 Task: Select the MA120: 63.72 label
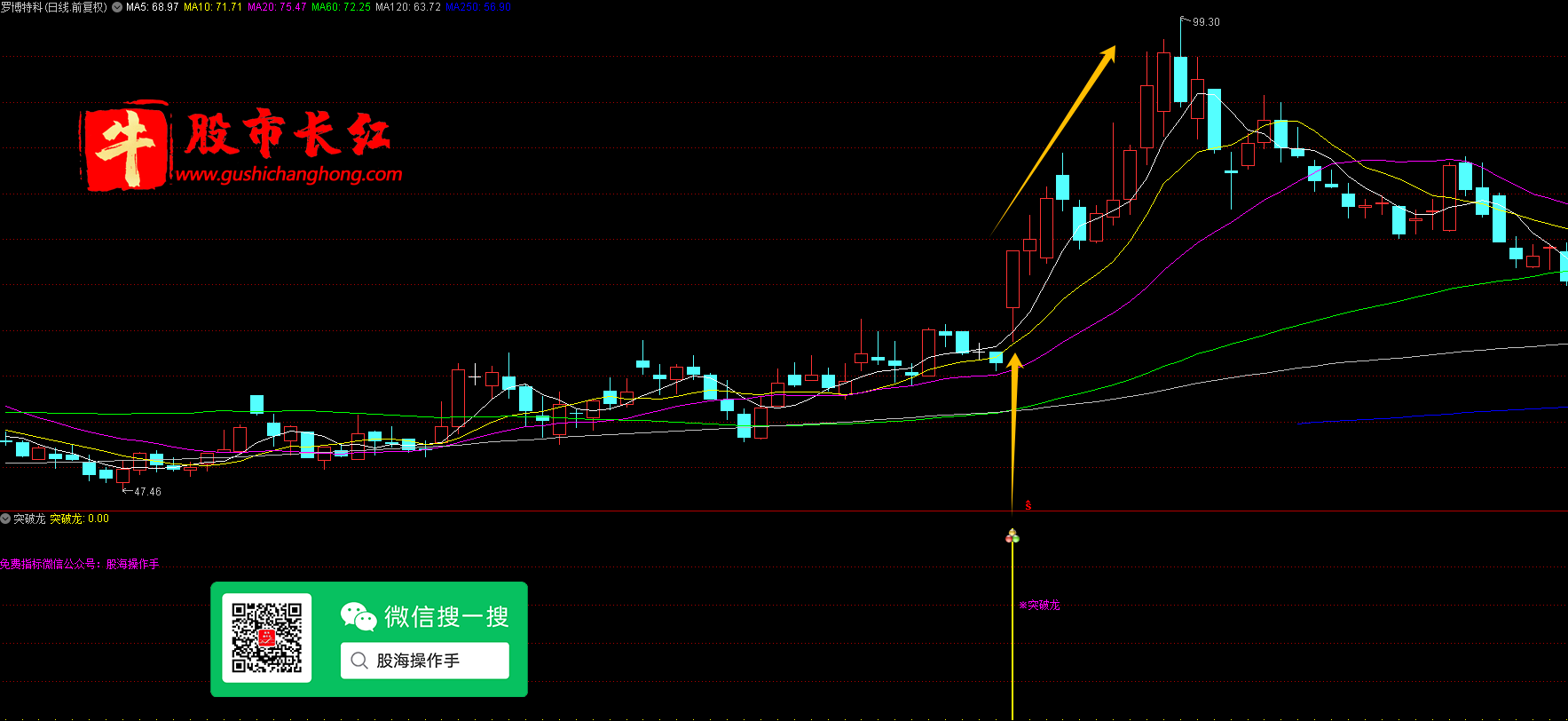pos(408,7)
